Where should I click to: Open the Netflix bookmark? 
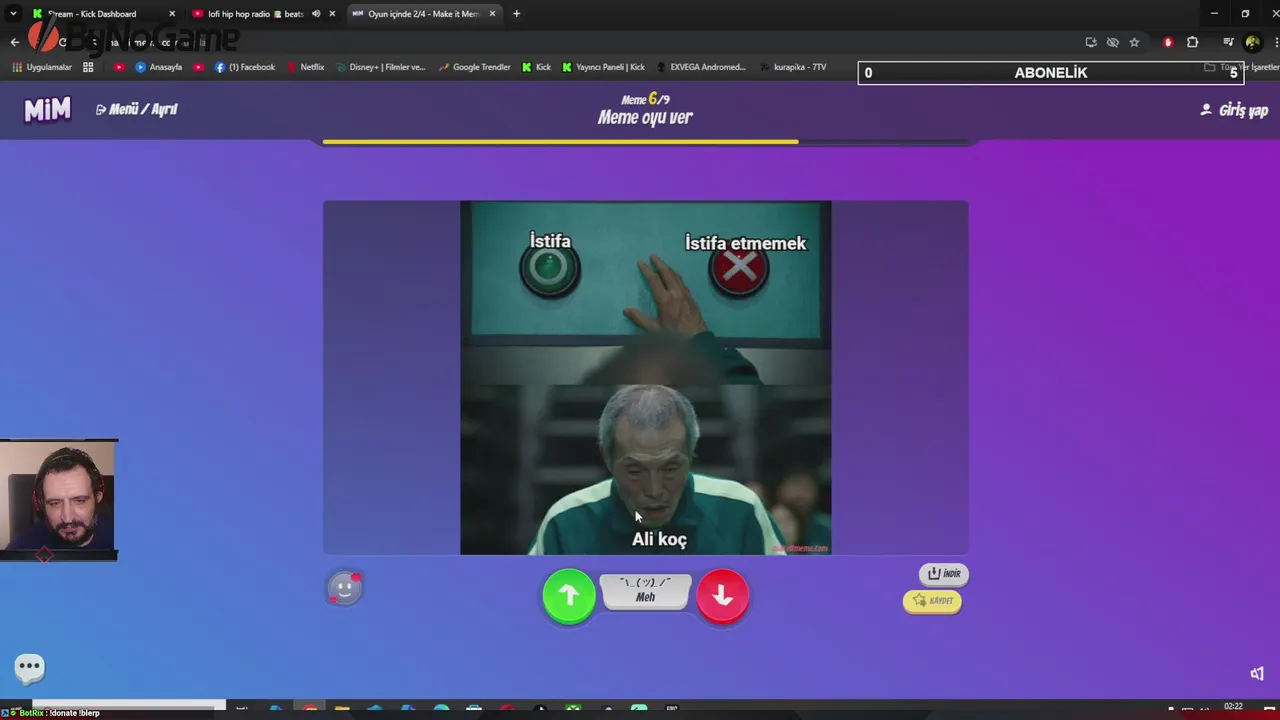305,67
